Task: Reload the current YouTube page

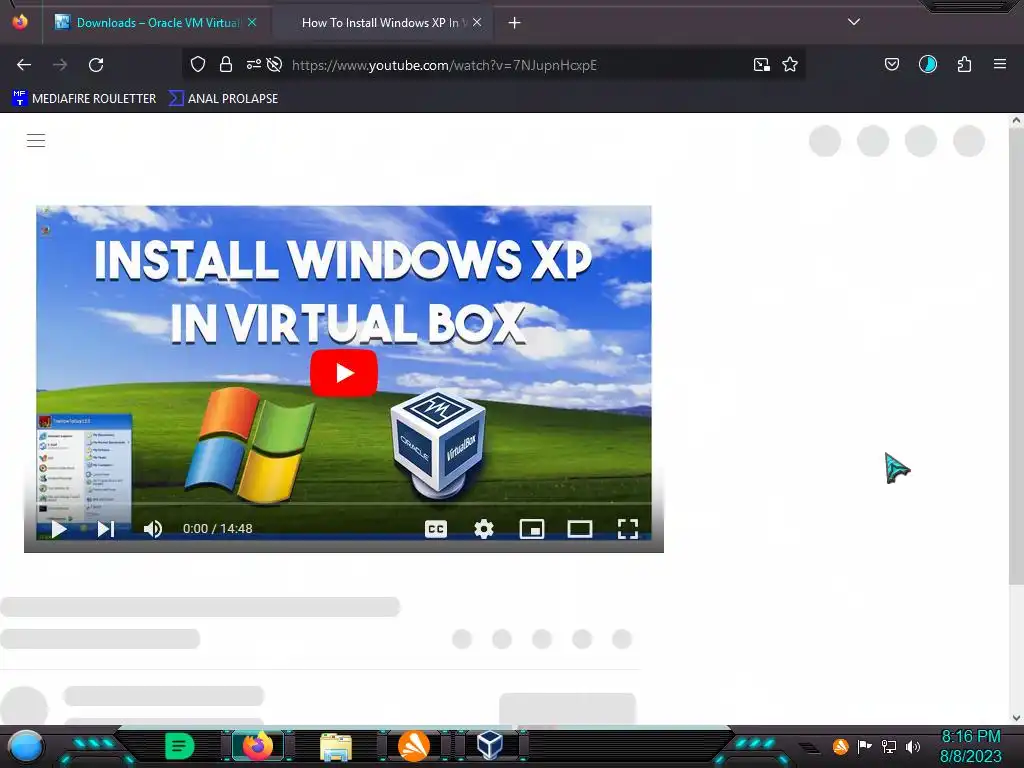Action: tap(96, 65)
